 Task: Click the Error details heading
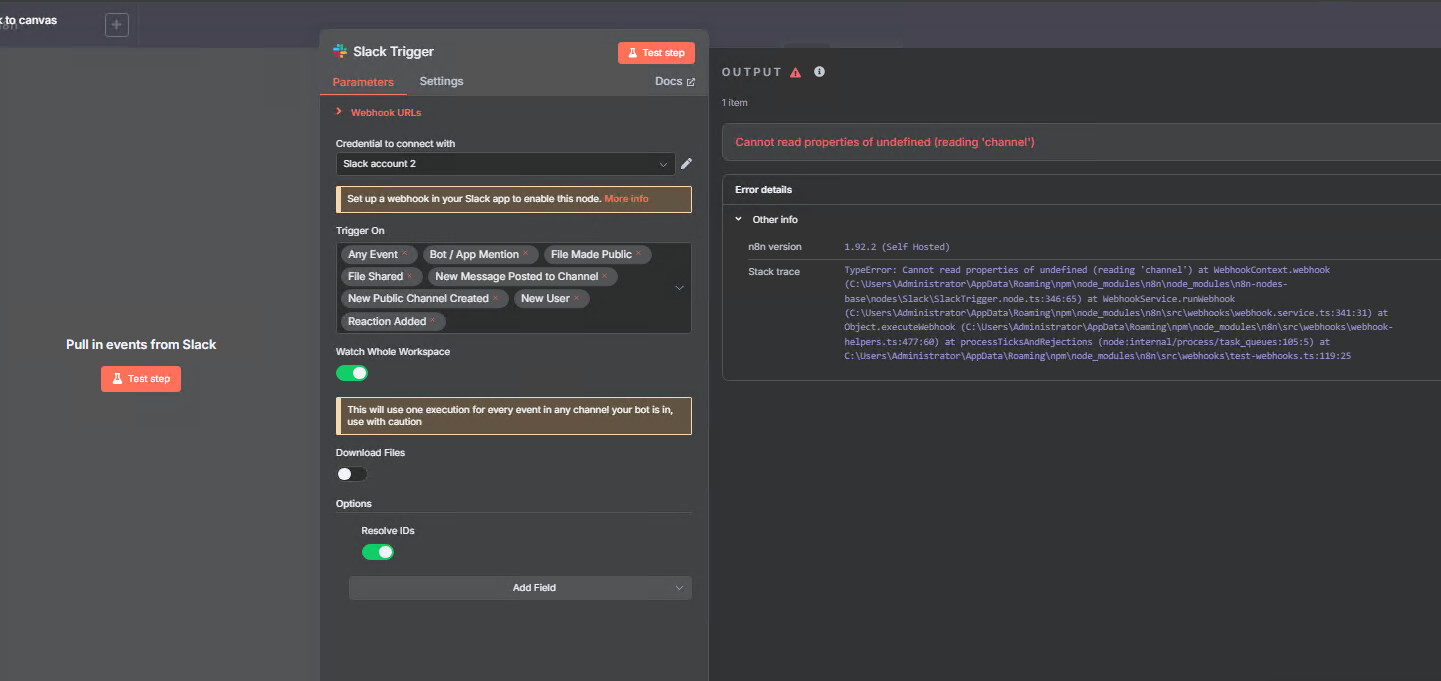764,189
